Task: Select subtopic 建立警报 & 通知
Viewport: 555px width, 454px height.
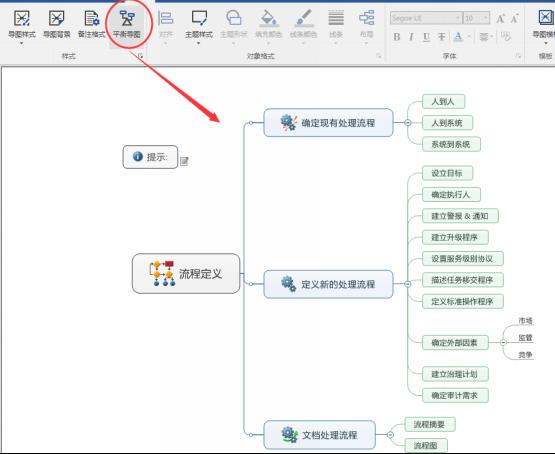Action: (x=460, y=216)
